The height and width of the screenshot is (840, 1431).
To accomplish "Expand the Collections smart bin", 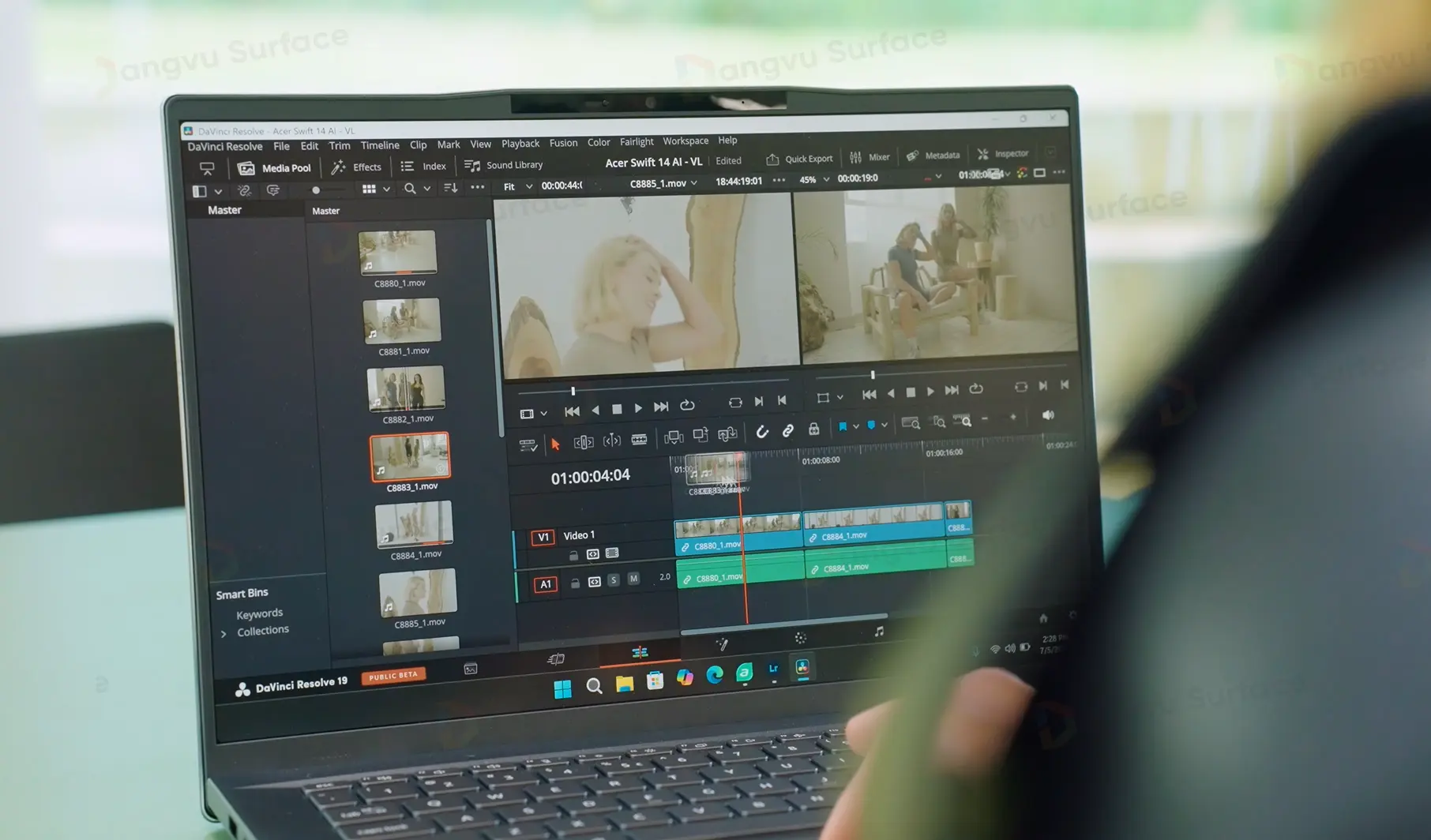I will [x=223, y=633].
